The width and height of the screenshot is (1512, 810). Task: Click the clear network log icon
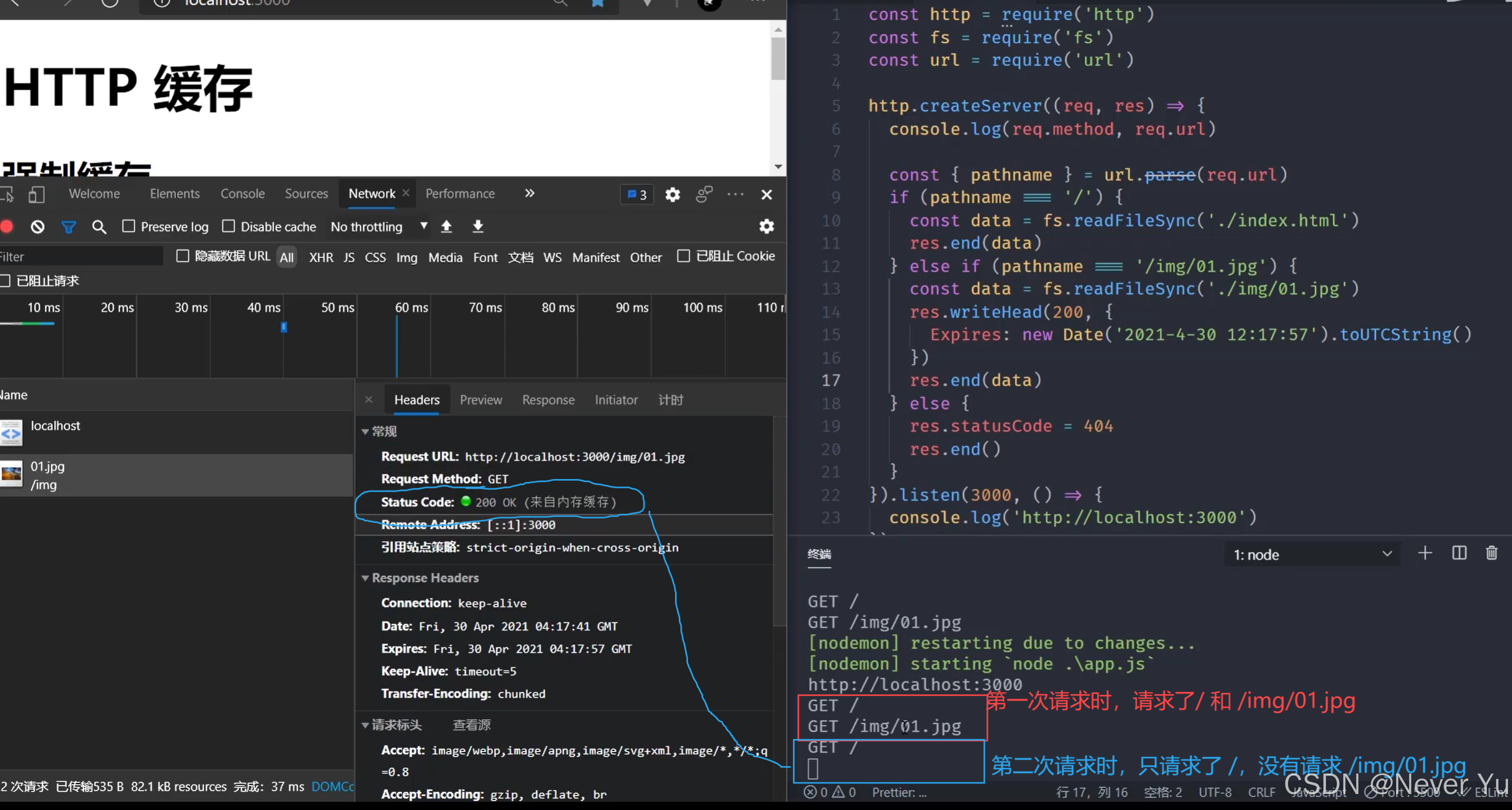[x=37, y=226]
